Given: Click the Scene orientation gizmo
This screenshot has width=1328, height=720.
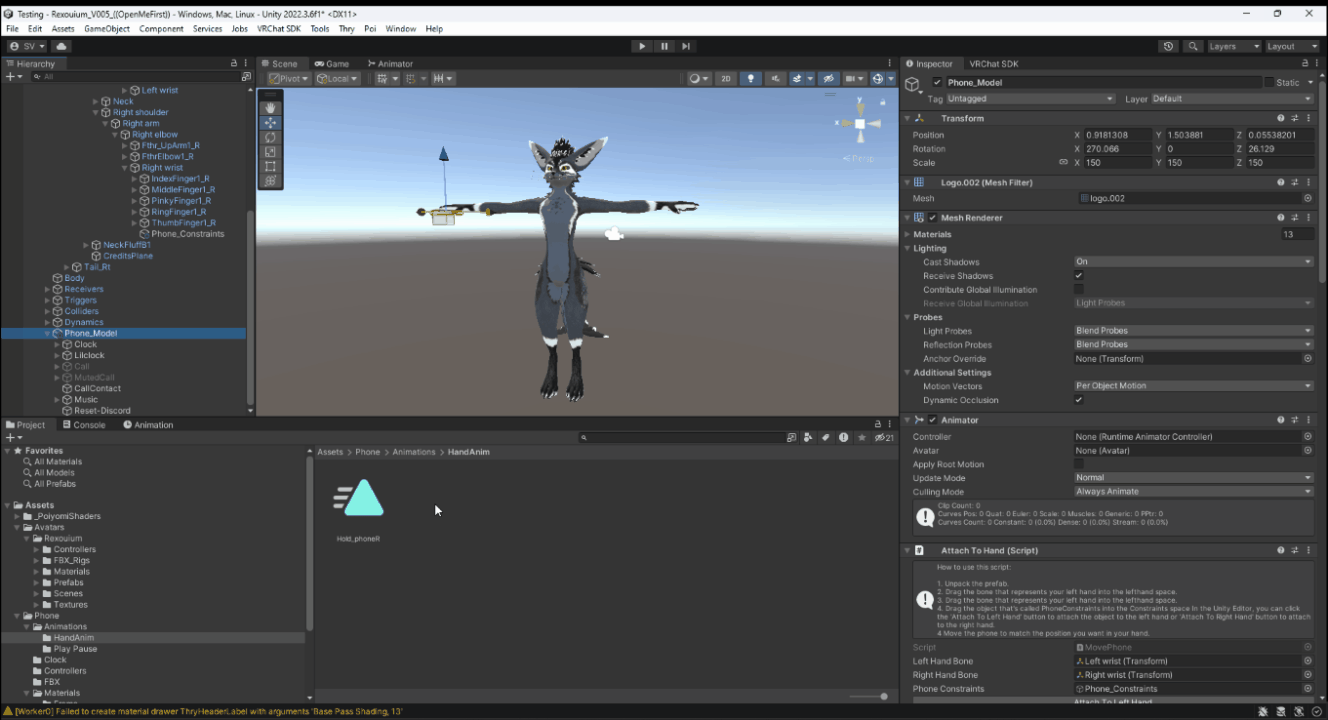Looking at the screenshot, I should point(859,124).
